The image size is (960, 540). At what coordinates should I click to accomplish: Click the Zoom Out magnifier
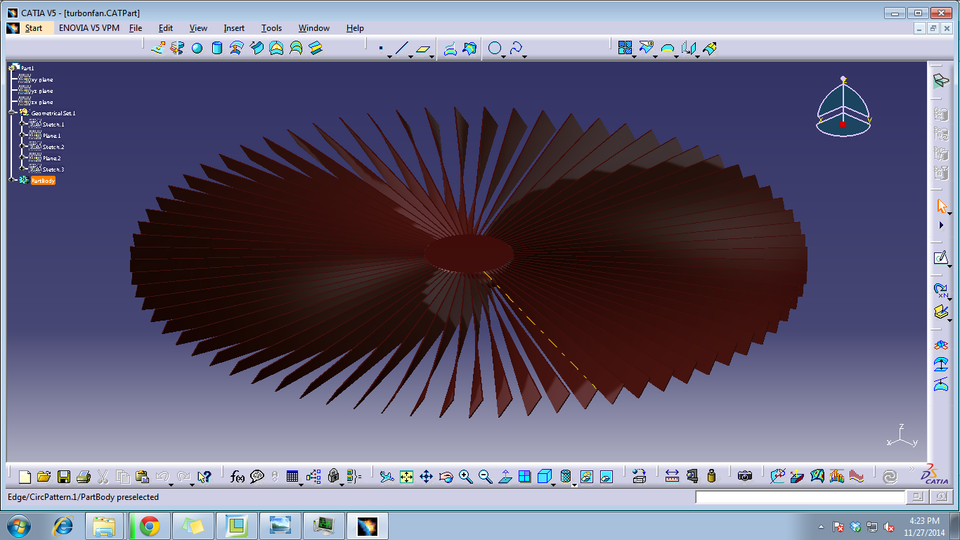click(x=485, y=476)
